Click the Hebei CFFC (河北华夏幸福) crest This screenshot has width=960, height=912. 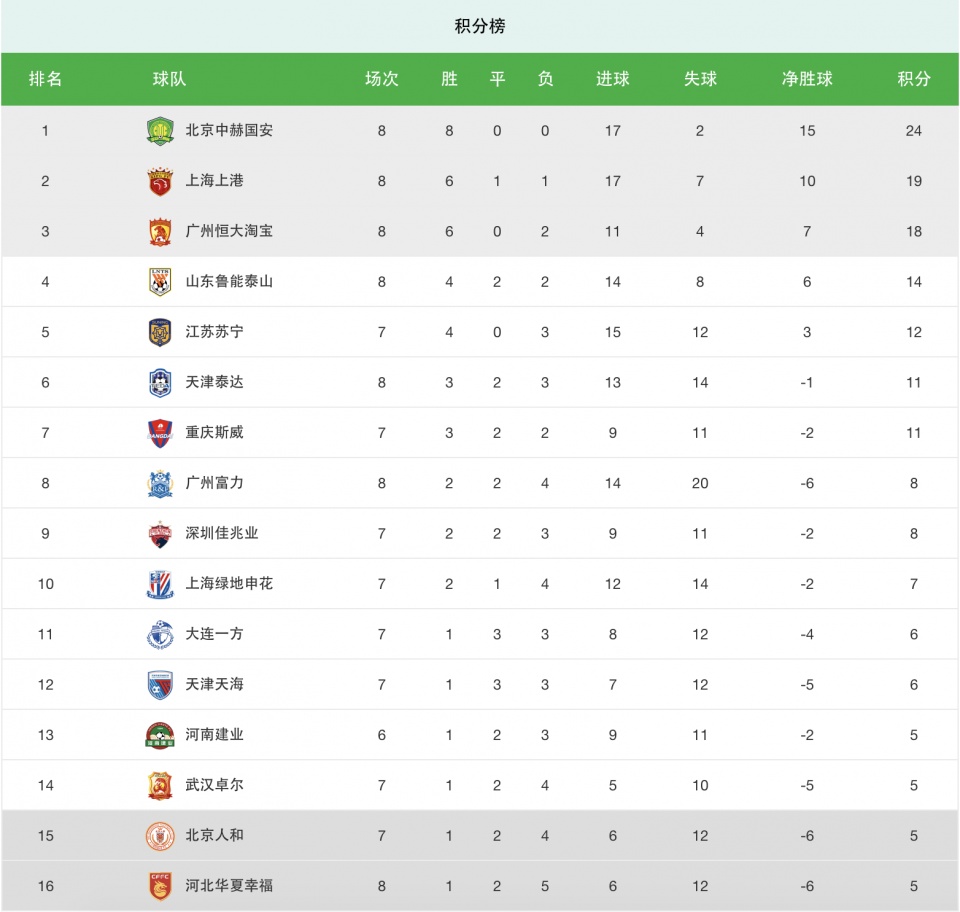coord(160,886)
